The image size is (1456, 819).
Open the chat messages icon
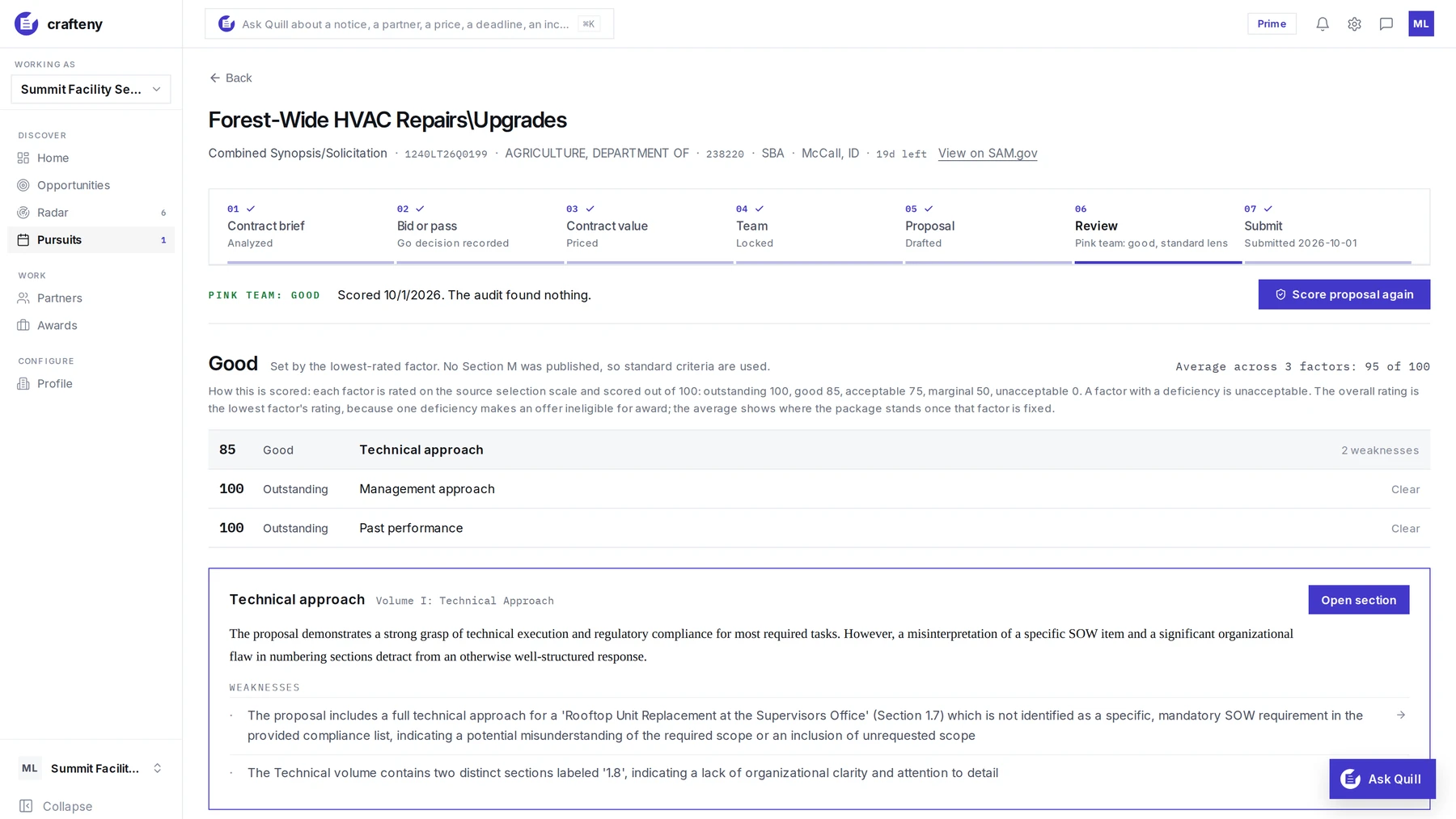click(x=1386, y=24)
